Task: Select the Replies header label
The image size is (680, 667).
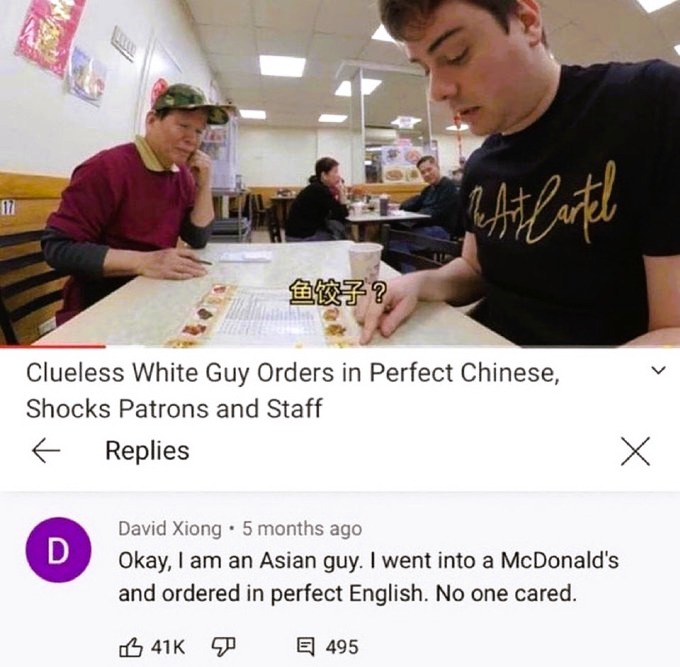Action: pos(147,451)
